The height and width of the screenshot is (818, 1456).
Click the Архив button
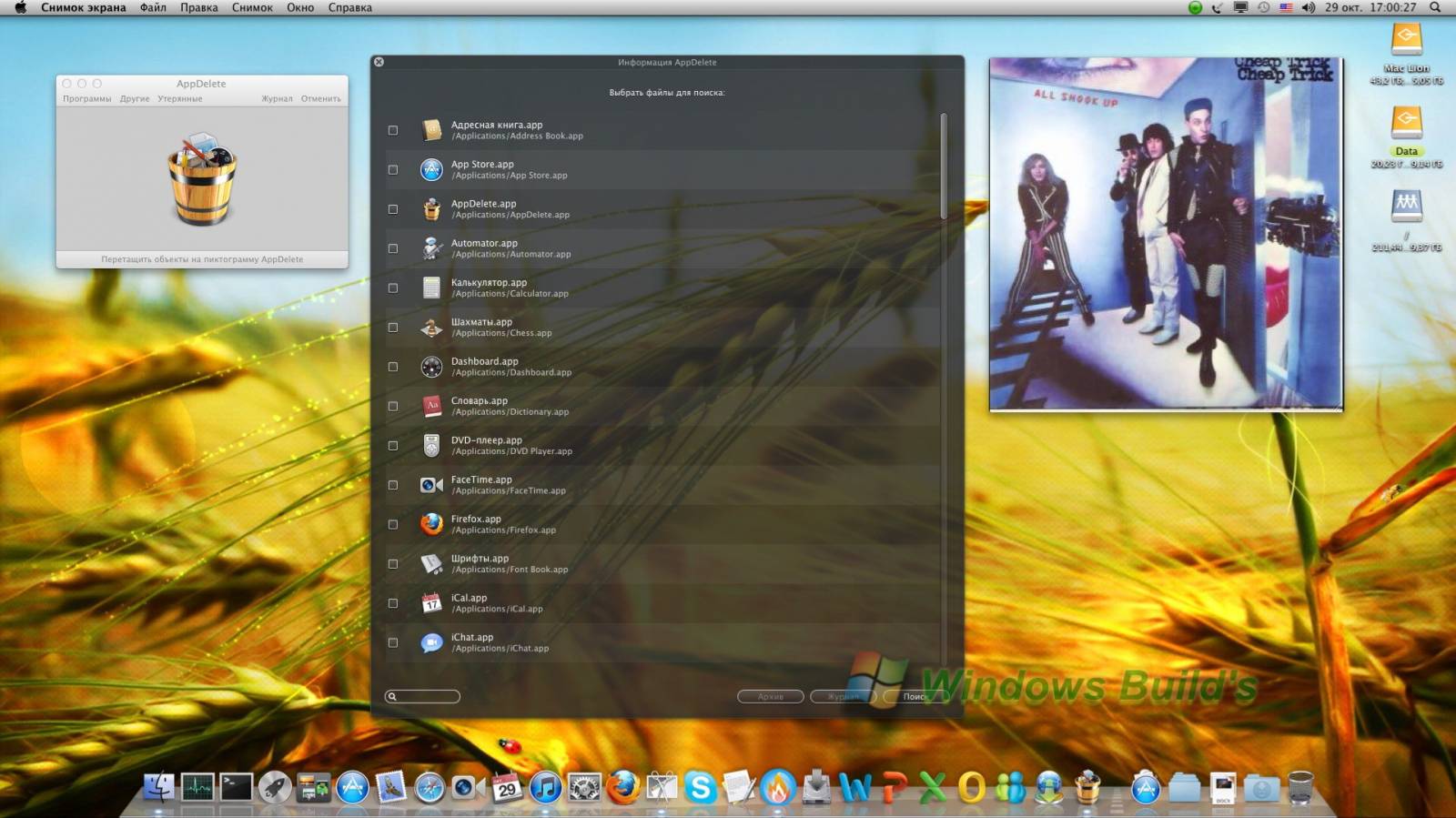pos(771,696)
